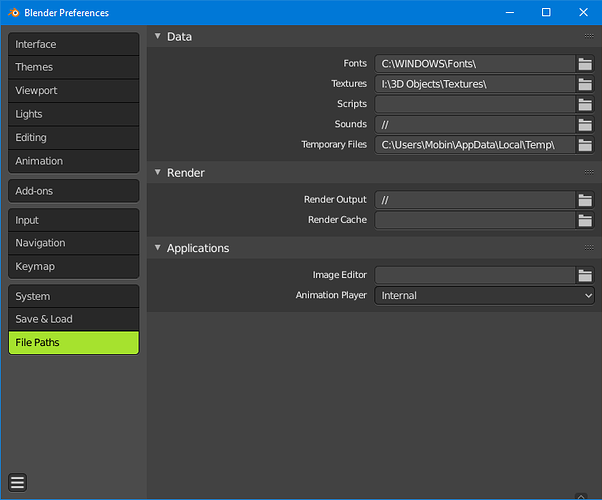Open the Animation Player dropdown

coord(485,295)
